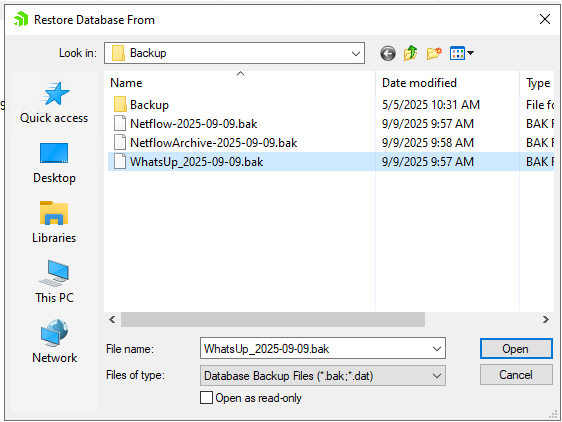Open the View Menu icon
562x422 pixels.
click(462, 53)
